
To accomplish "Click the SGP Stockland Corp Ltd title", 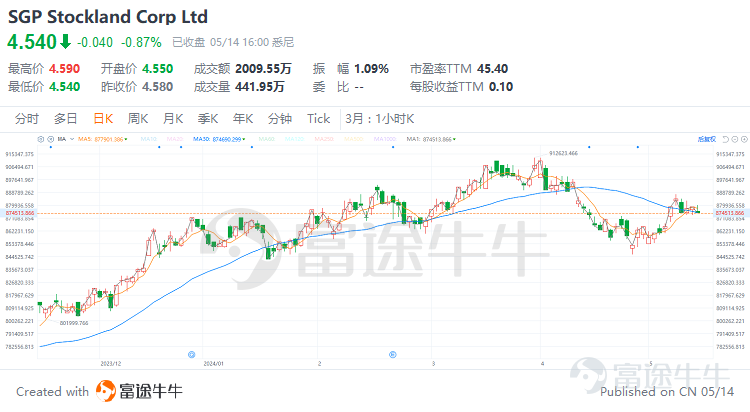I will pyautogui.click(x=108, y=17).
